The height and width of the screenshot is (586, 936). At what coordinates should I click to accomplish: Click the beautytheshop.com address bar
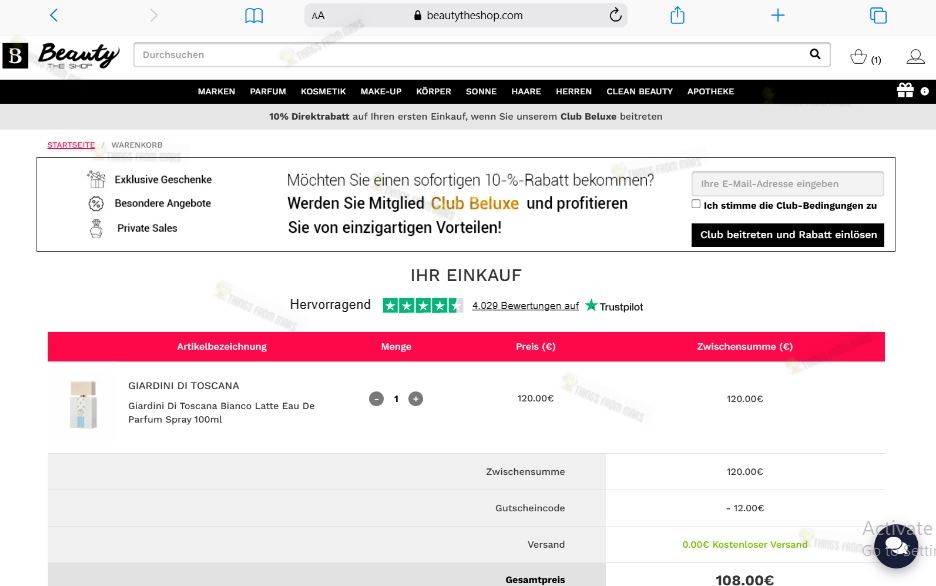[x=466, y=16]
